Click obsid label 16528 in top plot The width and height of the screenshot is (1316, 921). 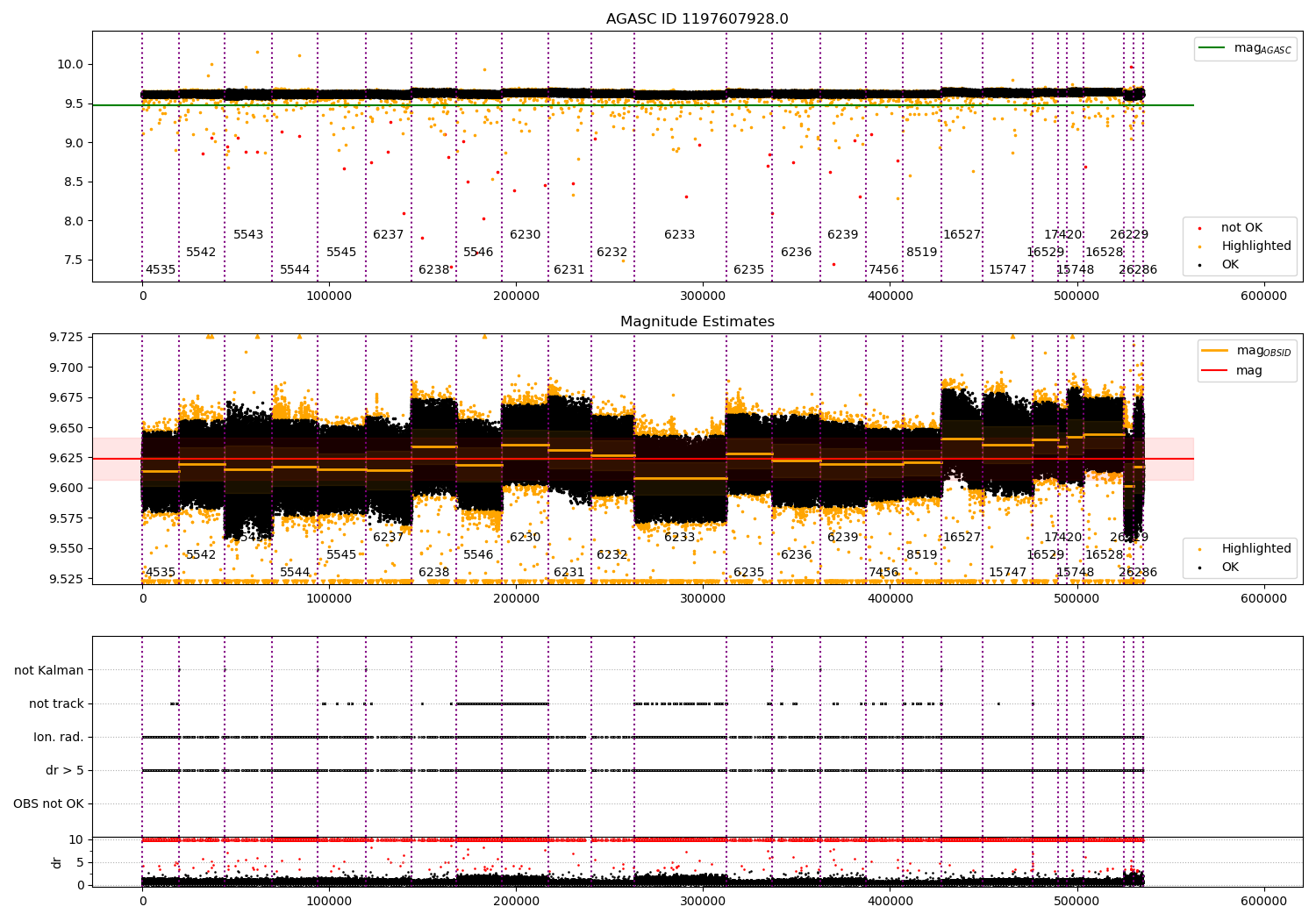point(1105,253)
